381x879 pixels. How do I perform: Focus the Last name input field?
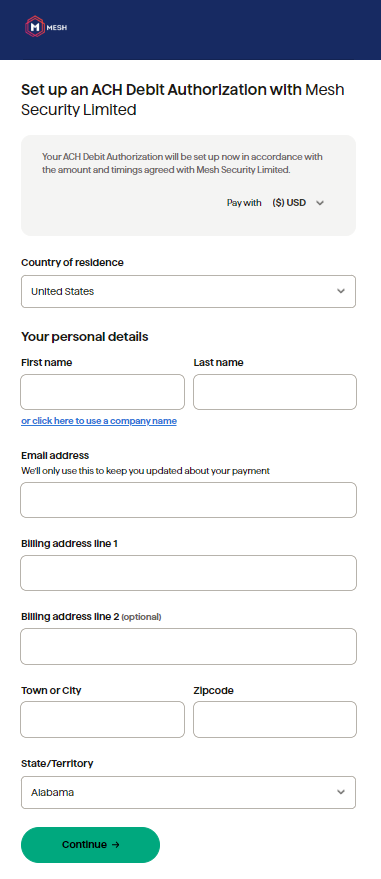pos(275,392)
